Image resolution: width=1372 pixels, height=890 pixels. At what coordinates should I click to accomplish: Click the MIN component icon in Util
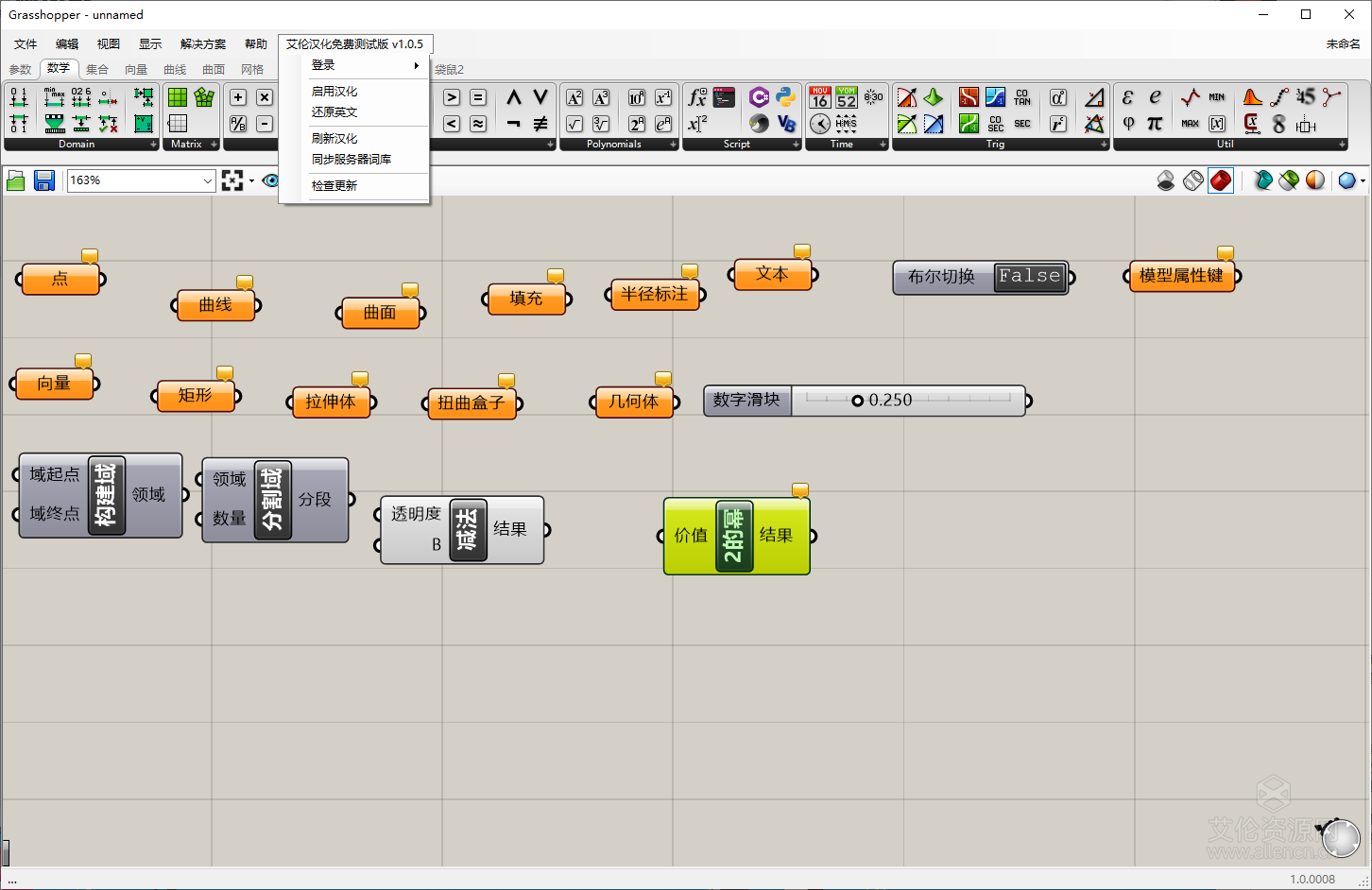(1216, 97)
